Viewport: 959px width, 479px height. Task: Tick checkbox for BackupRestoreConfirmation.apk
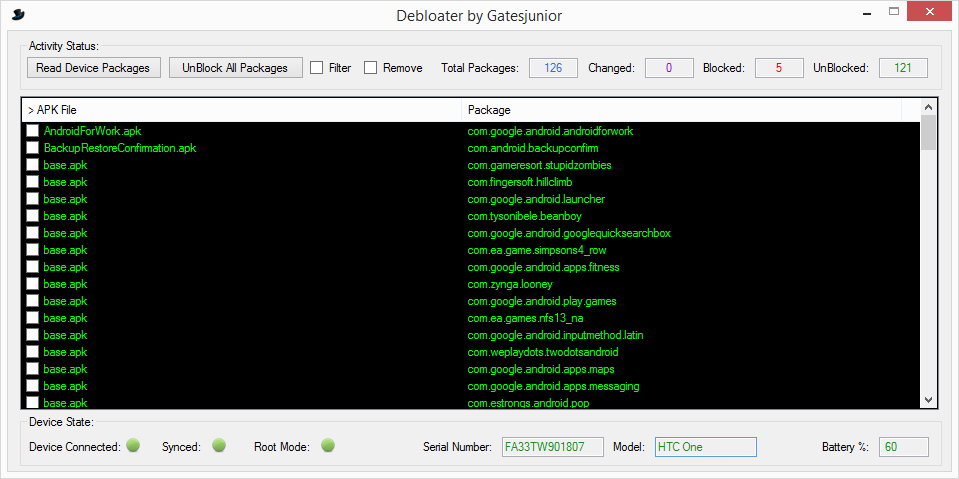(33, 148)
